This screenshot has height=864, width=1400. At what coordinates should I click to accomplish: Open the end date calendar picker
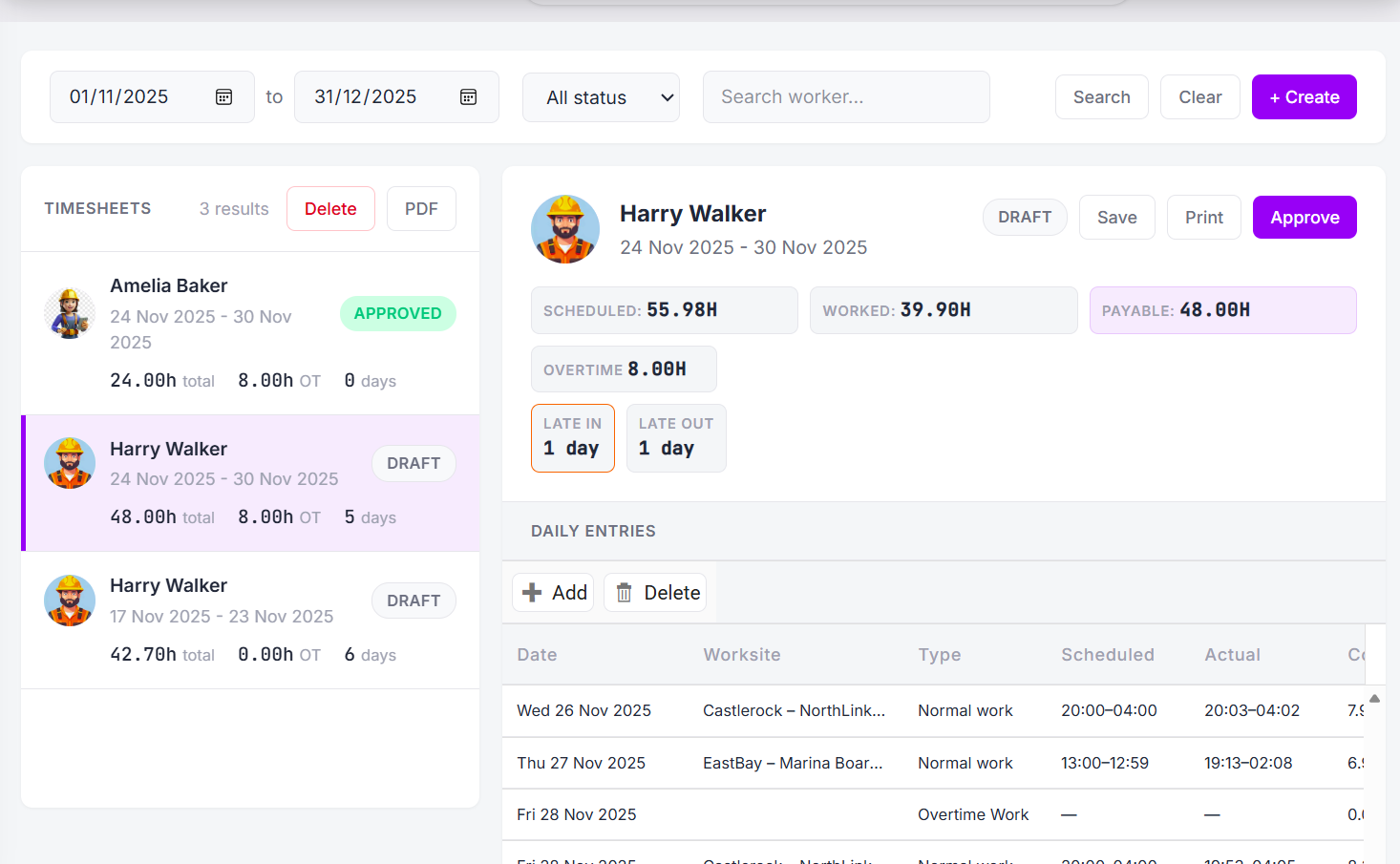(468, 96)
